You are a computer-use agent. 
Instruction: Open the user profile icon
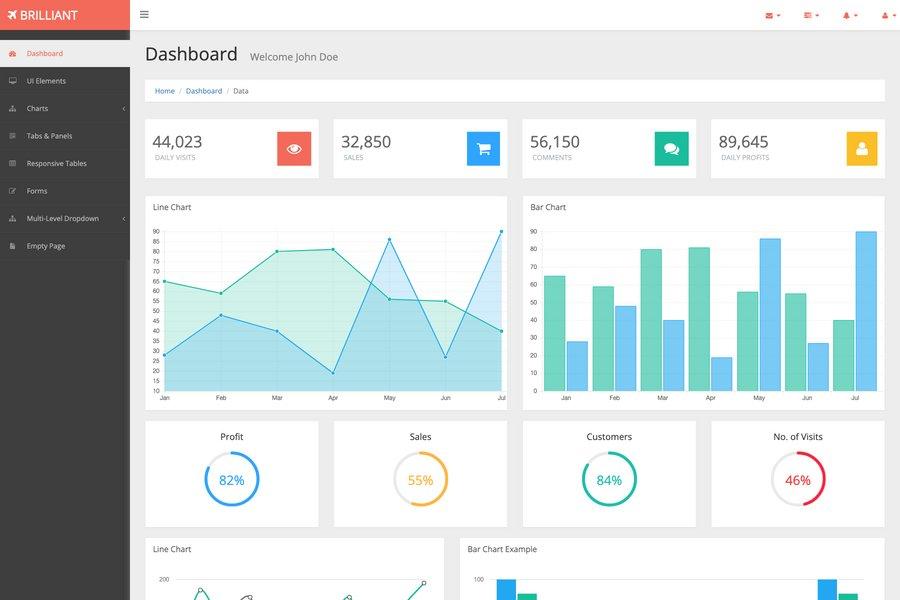click(883, 15)
